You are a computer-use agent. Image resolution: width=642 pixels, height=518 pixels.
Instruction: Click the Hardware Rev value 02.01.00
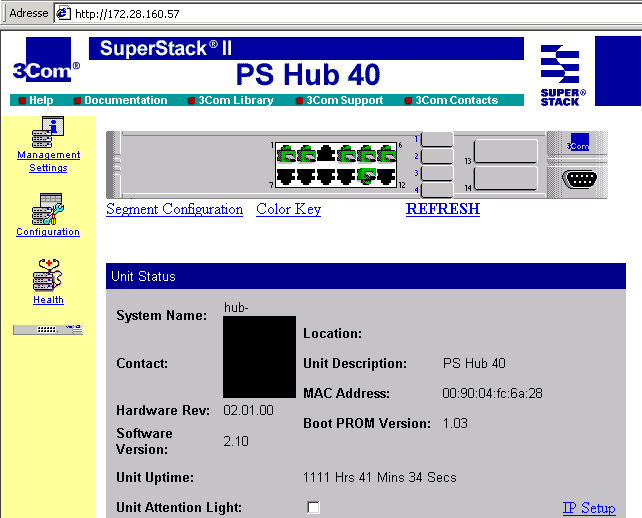click(249, 410)
